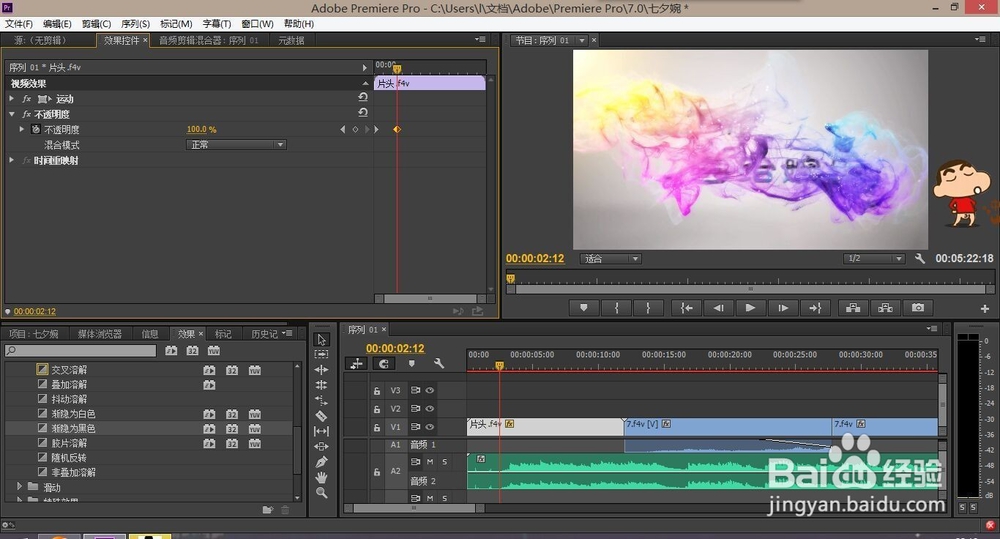Toggle snap in timeline

pos(383,364)
